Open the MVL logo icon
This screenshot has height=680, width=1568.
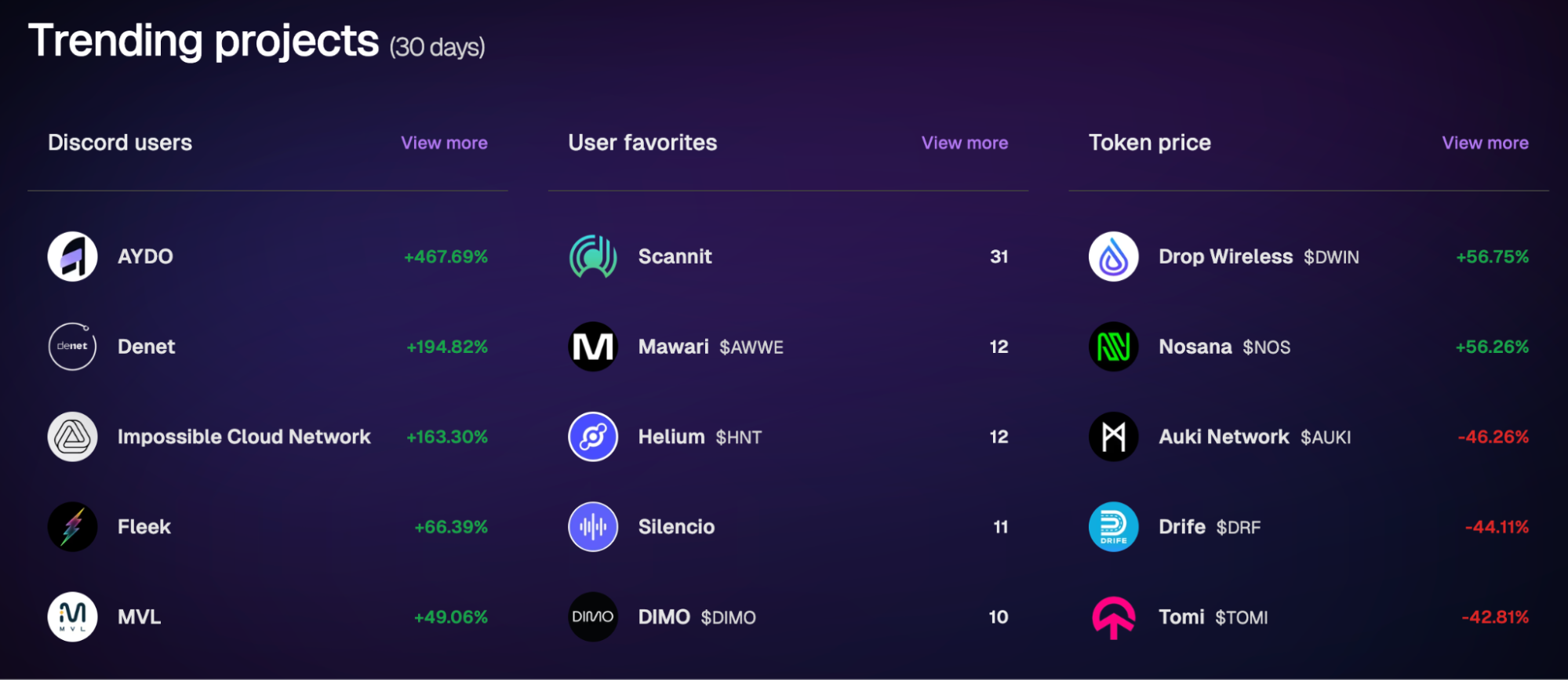tap(72, 617)
